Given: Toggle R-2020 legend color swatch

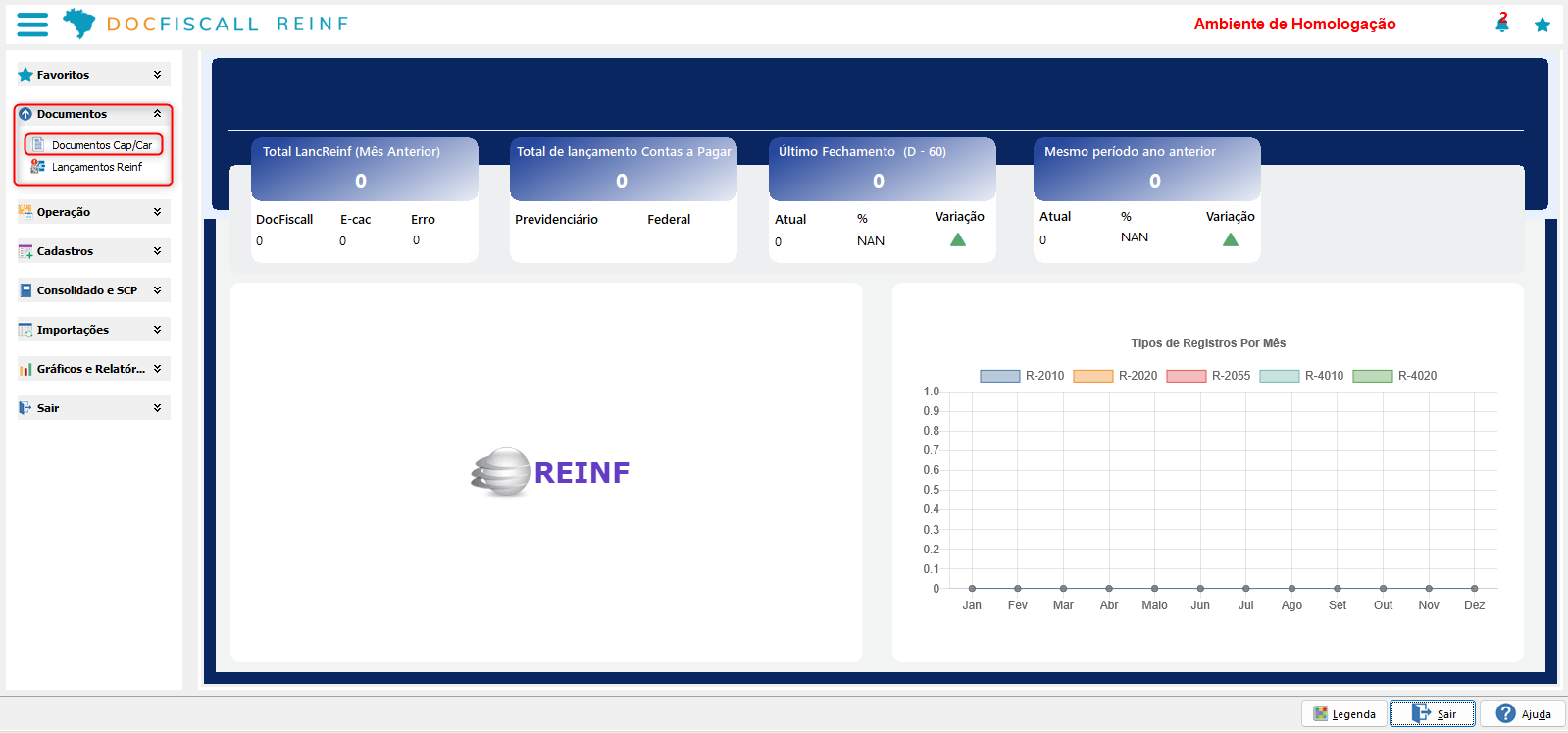Looking at the screenshot, I should pos(1093,376).
